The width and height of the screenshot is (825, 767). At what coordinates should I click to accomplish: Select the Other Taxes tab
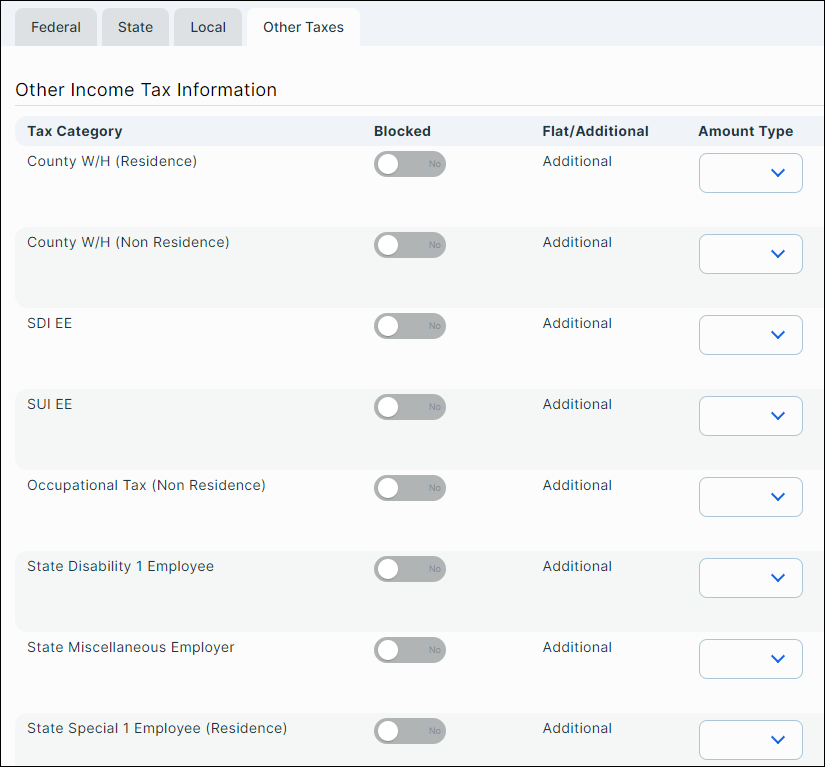click(x=303, y=27)
